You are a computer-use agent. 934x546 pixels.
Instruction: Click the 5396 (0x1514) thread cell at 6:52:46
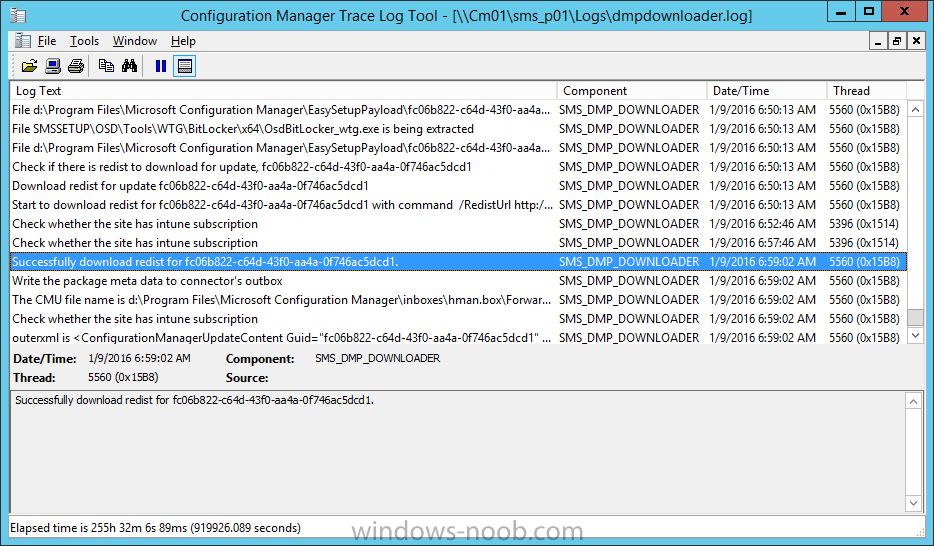864,224
